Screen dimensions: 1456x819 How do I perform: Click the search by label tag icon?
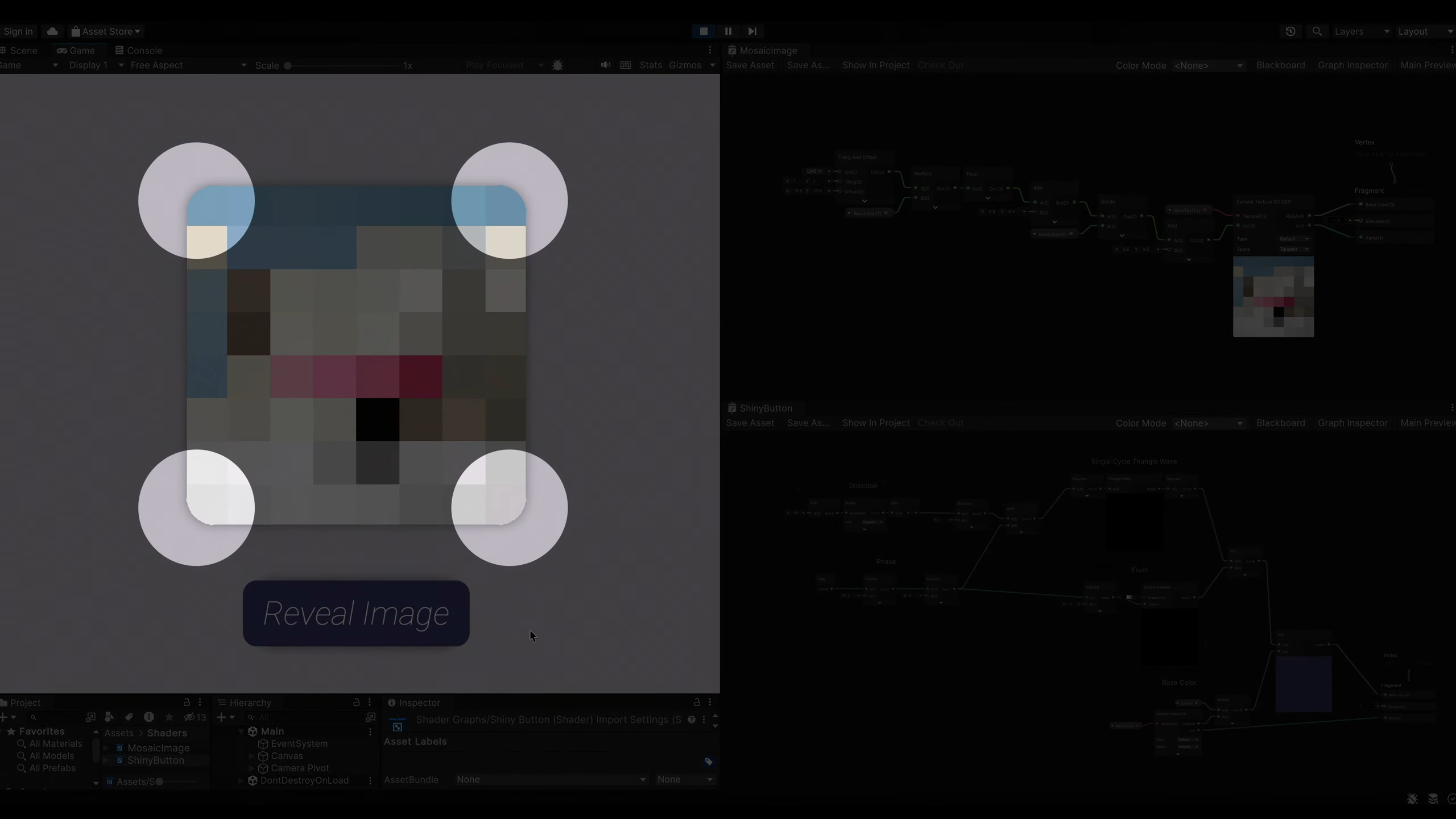[x=129, y=717]
